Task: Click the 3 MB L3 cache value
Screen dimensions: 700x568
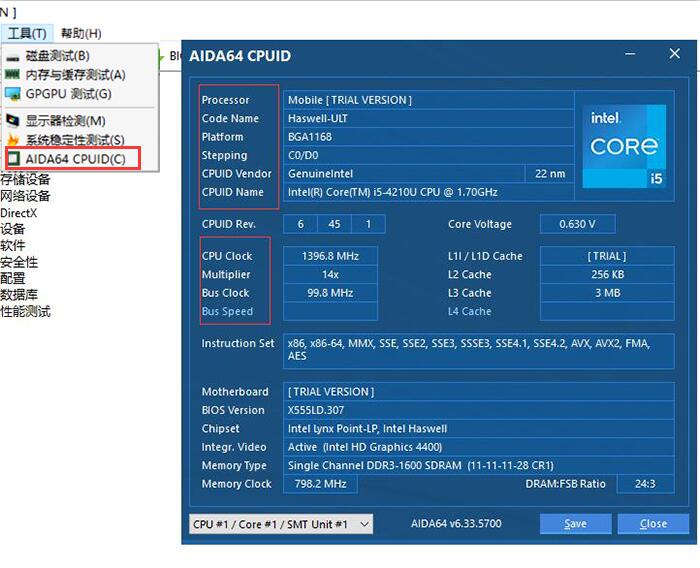Action: pyautogui.click(x=607, y=293)
